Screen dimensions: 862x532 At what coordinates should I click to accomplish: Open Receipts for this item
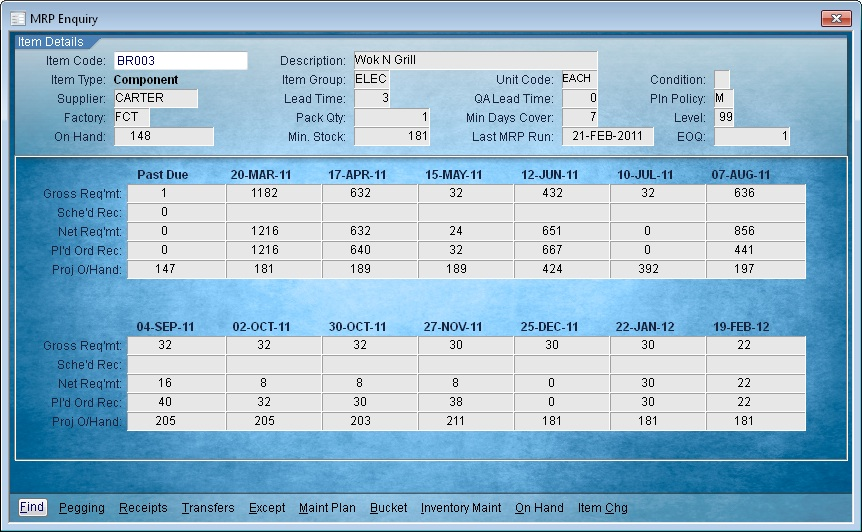point(143,508)
